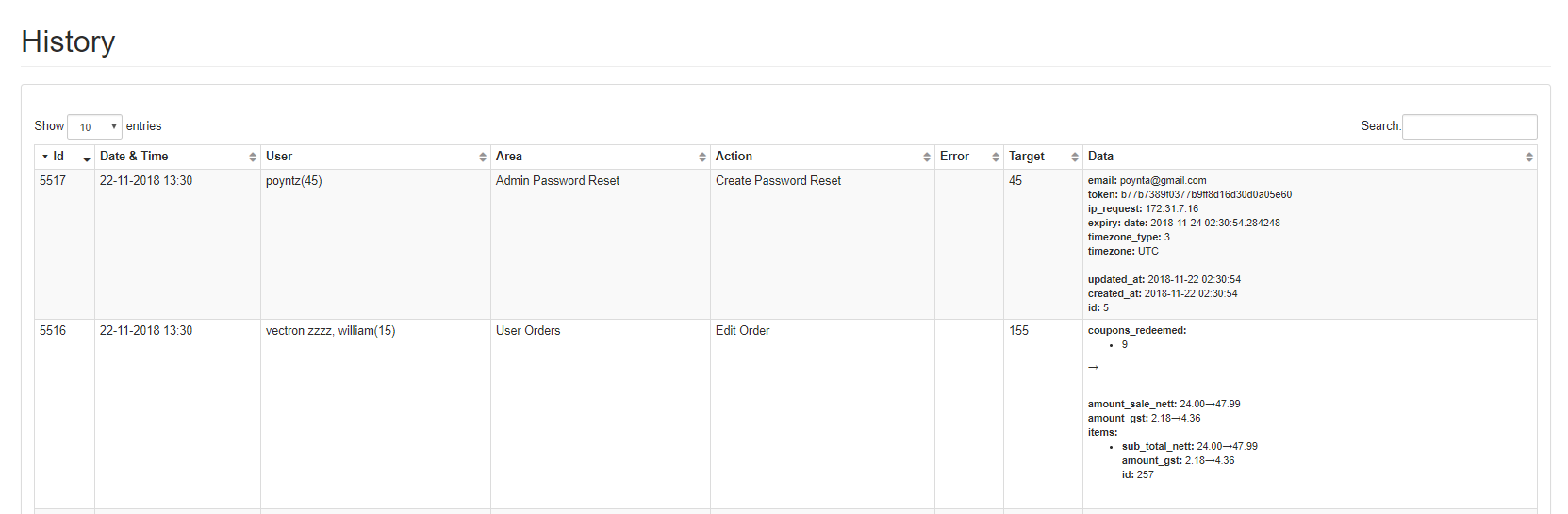Image resolution: width=1568 pixels, height=514 pixels.
Task: Click the History page heading
Action: (x=68, y=41)
